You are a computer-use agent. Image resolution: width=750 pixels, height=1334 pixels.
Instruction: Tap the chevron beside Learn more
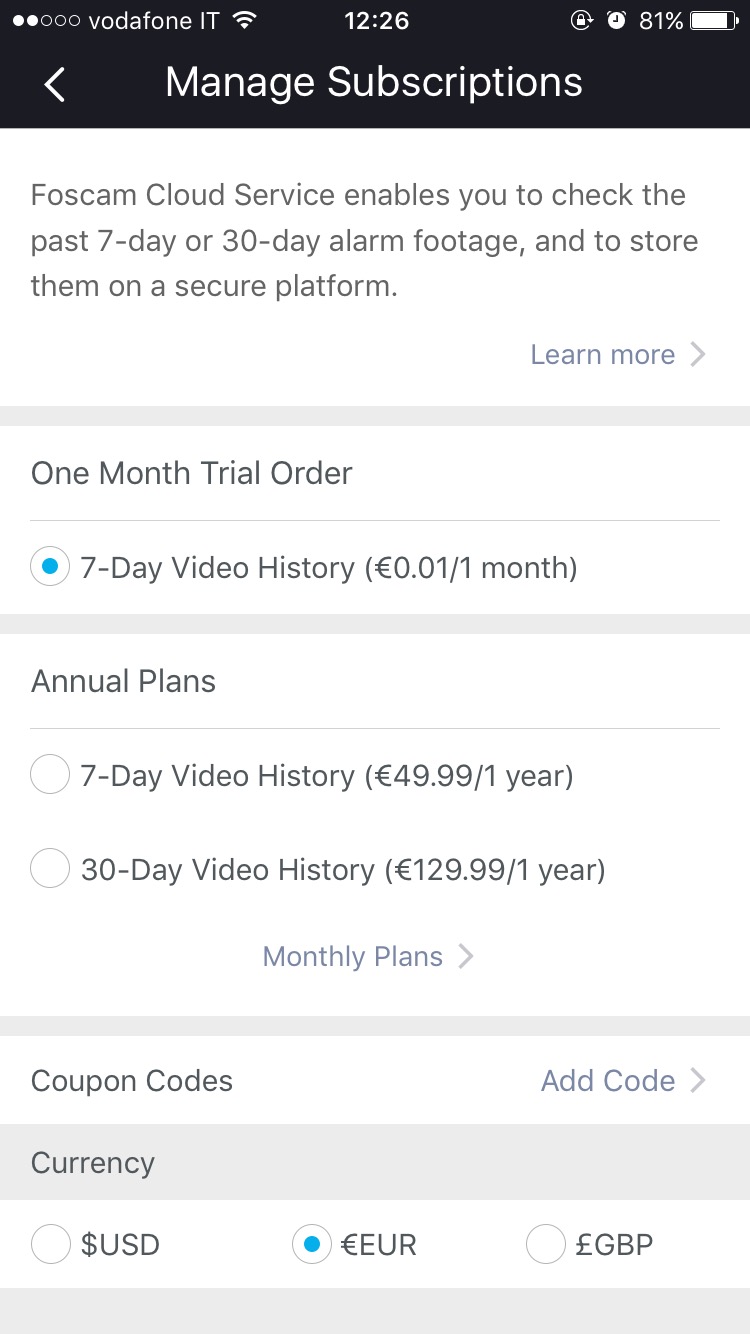(x=698, y=355)
